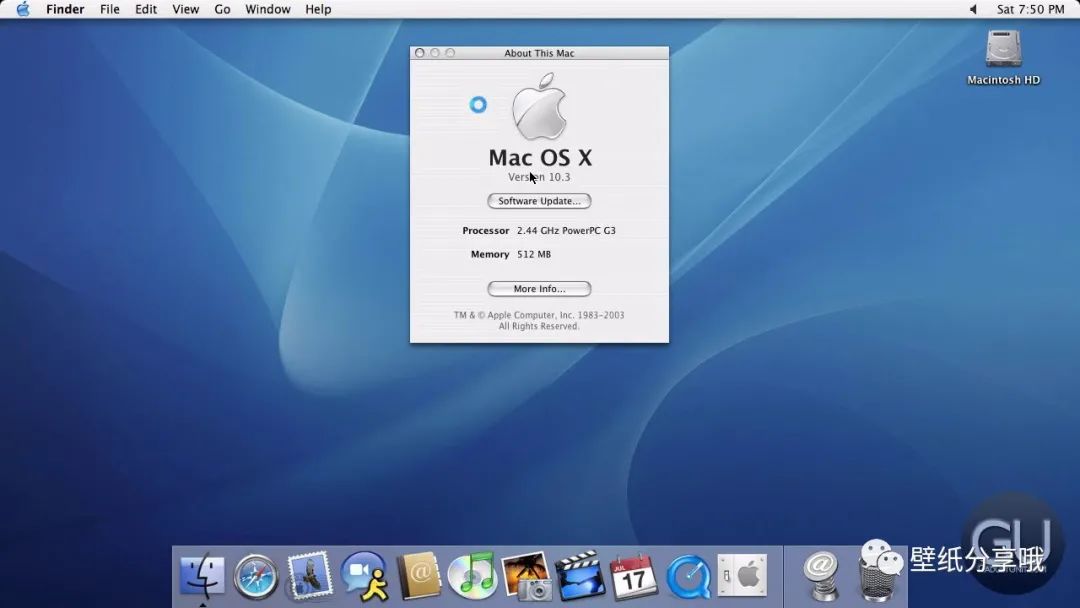Viewport: 1080px width, 608px height.
Task: Launch iMovie clapperboard icon
Action: [x=580, y=575]
